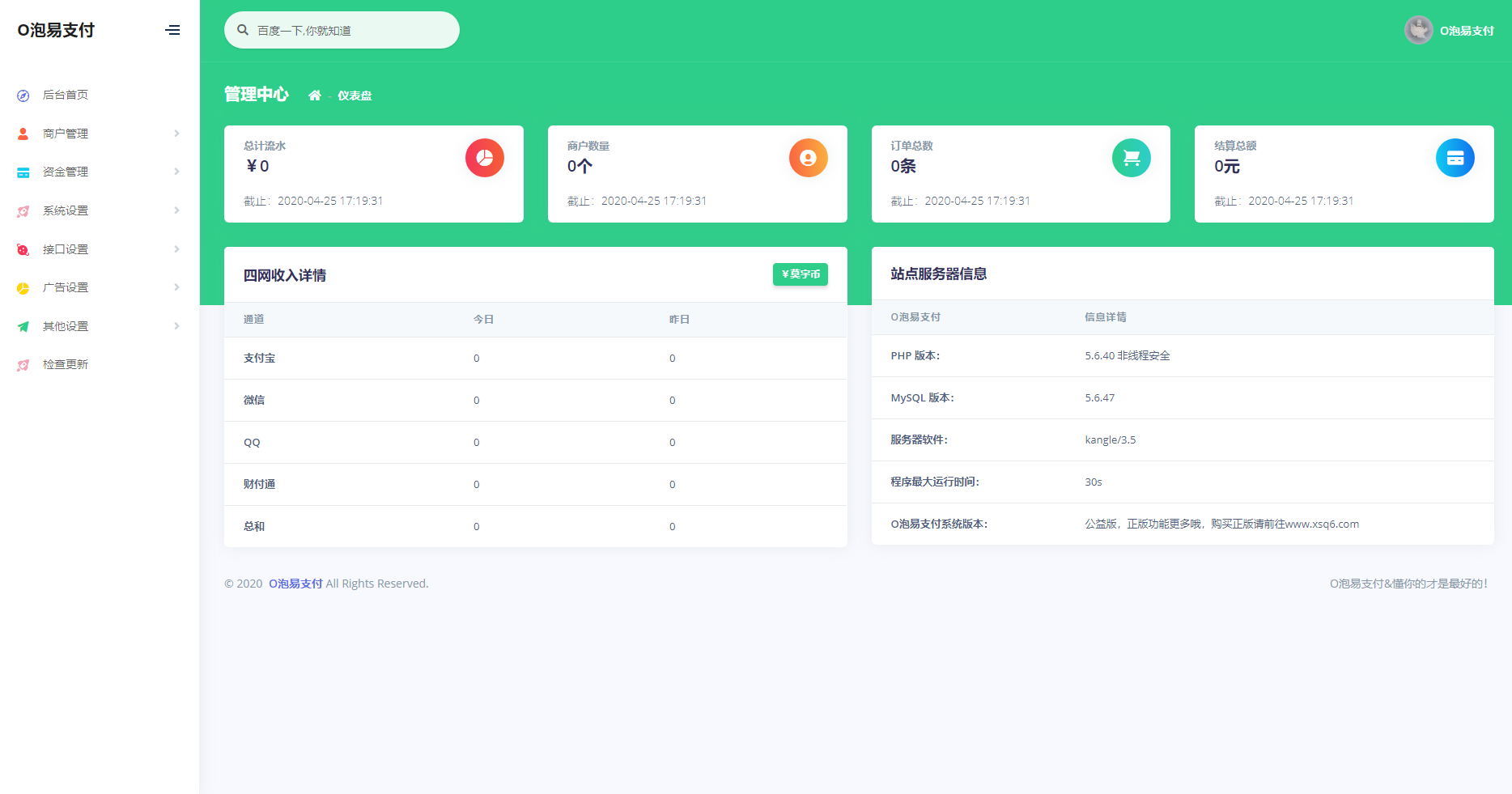Click the 结算总额 card icon
This screenshot has height=794, width=1512.
(1455, 158)
